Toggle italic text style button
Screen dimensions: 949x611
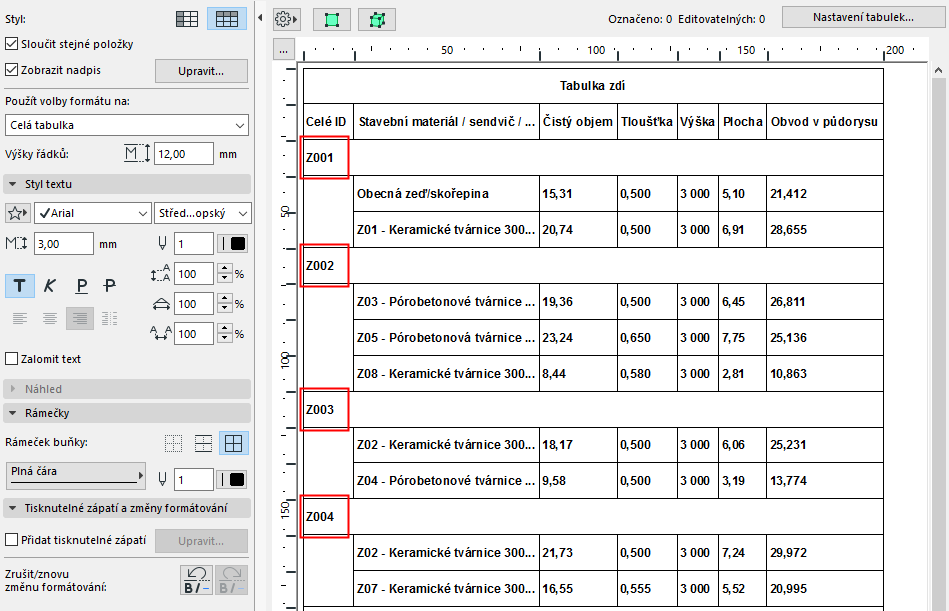pyautogui.click(x=50, y=285)
